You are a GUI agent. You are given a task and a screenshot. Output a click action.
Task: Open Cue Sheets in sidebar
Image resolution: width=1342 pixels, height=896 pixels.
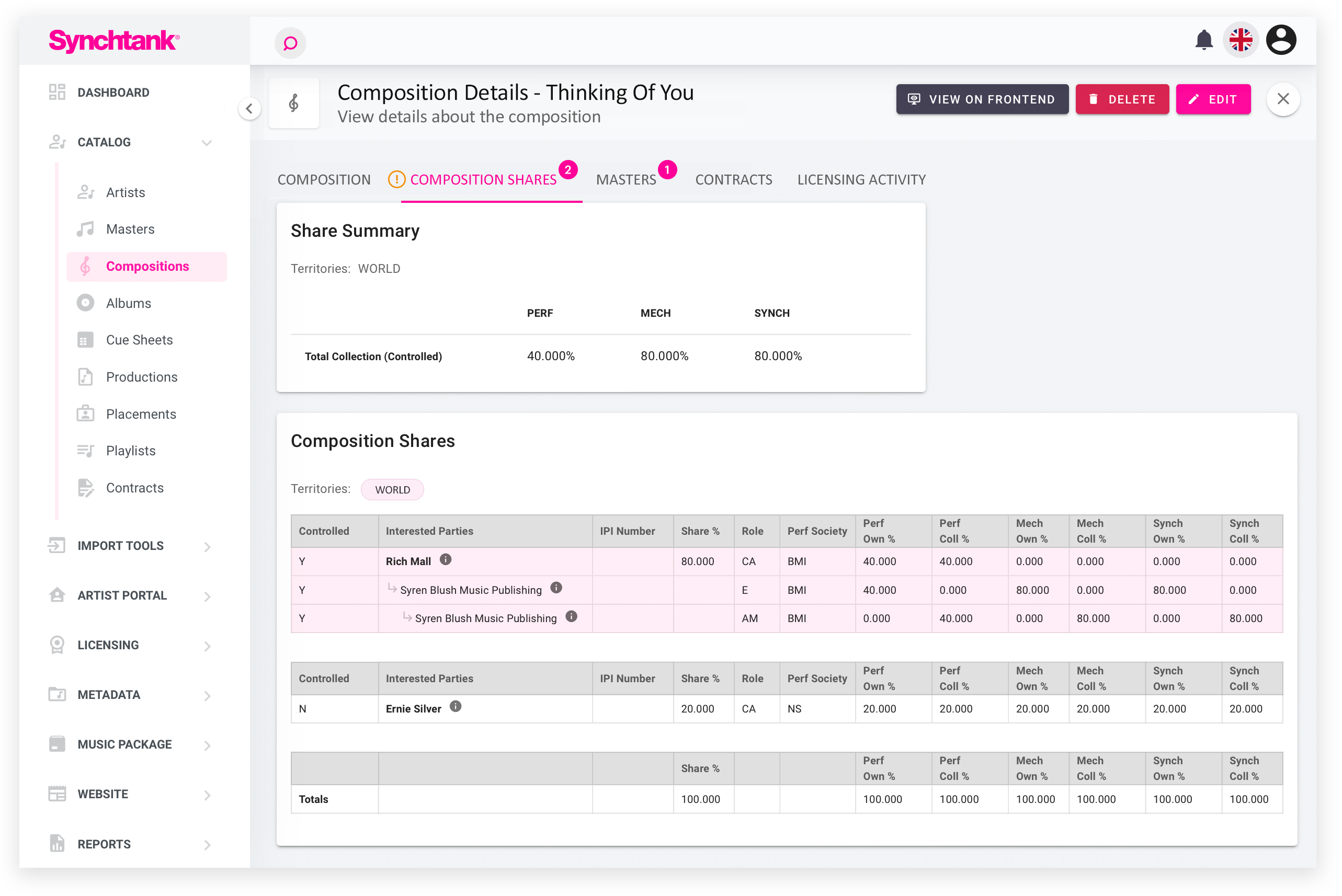point(139,340)
